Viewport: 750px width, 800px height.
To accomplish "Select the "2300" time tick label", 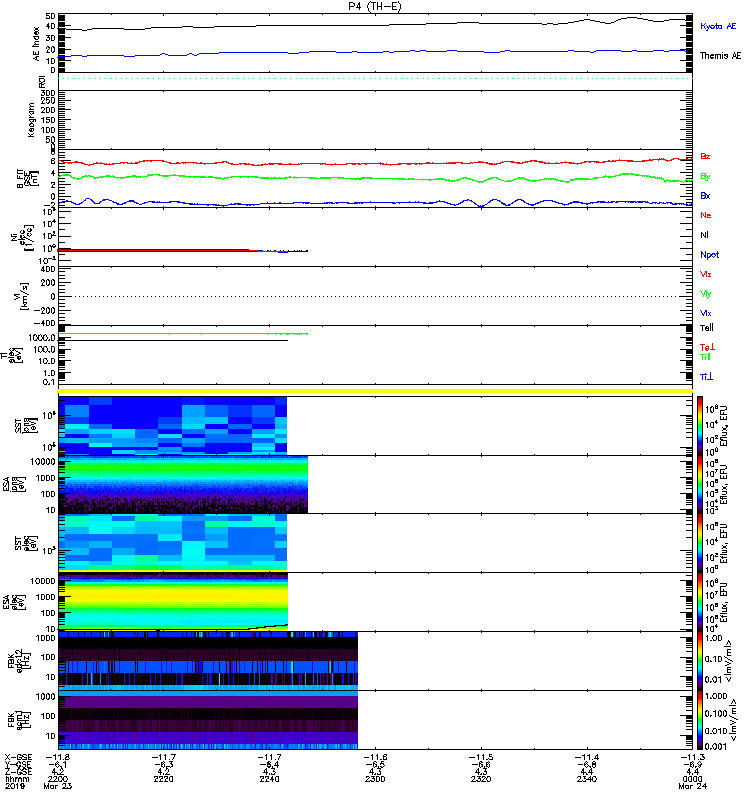I will [375, 779].
